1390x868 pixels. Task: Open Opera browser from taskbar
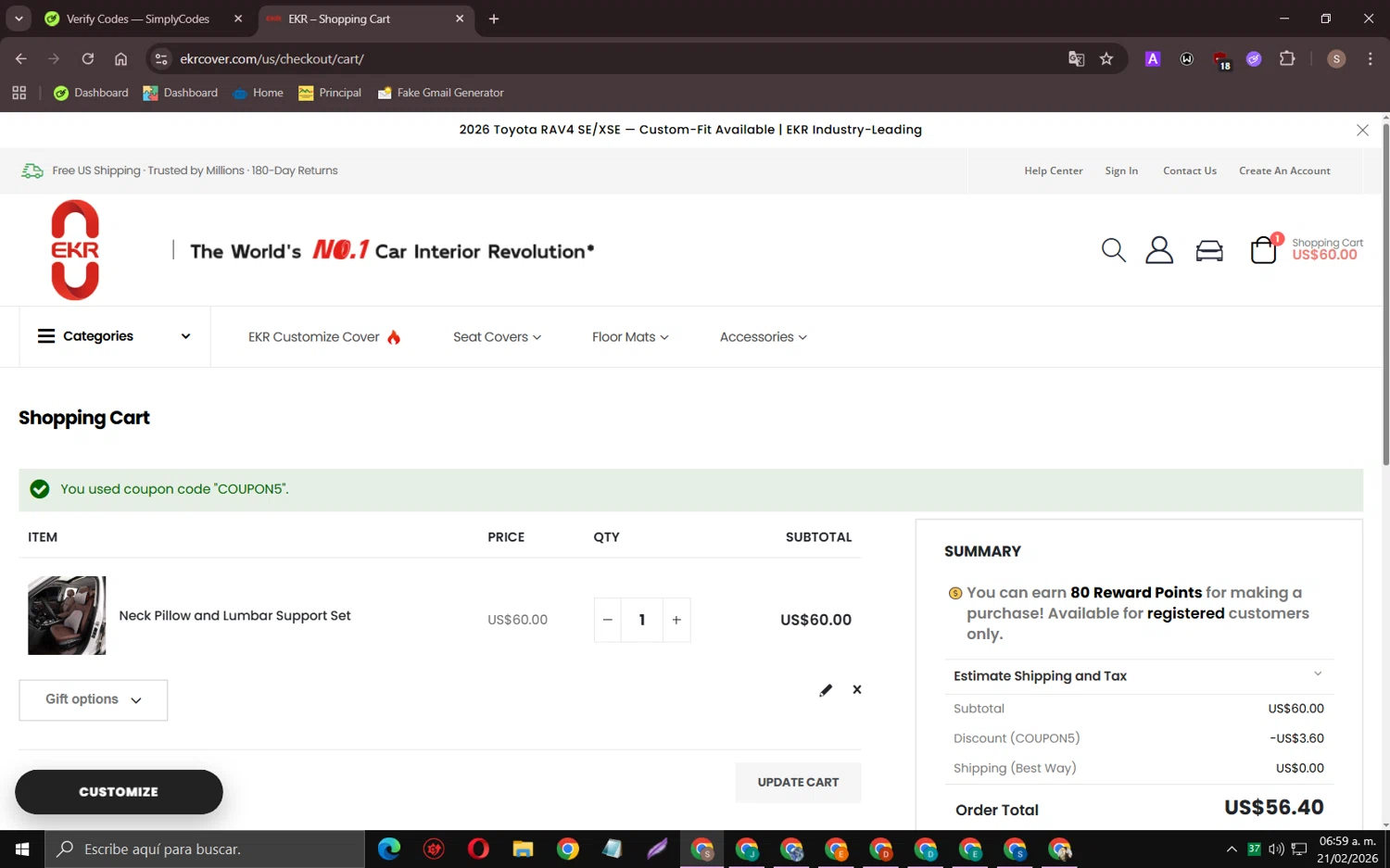[478, 849]
